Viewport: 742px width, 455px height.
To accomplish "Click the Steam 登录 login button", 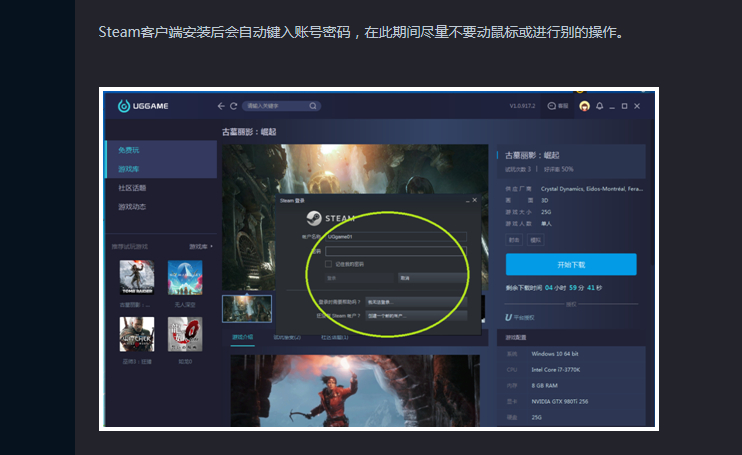I will [x=360, y=278].
